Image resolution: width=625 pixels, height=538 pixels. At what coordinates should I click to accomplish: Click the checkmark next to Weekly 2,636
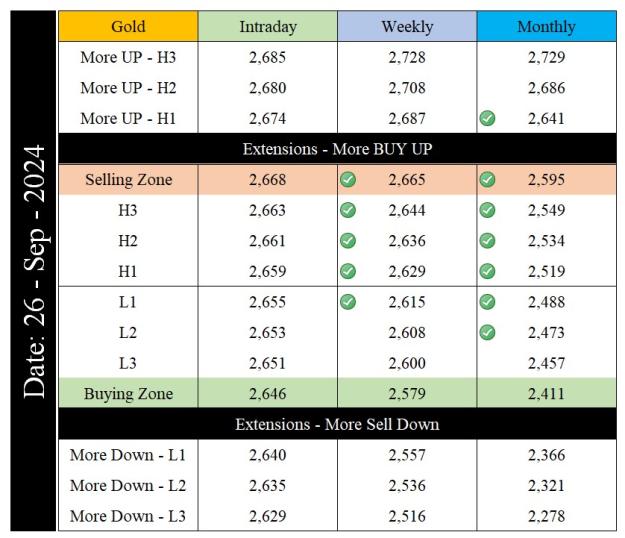(348, 241)
